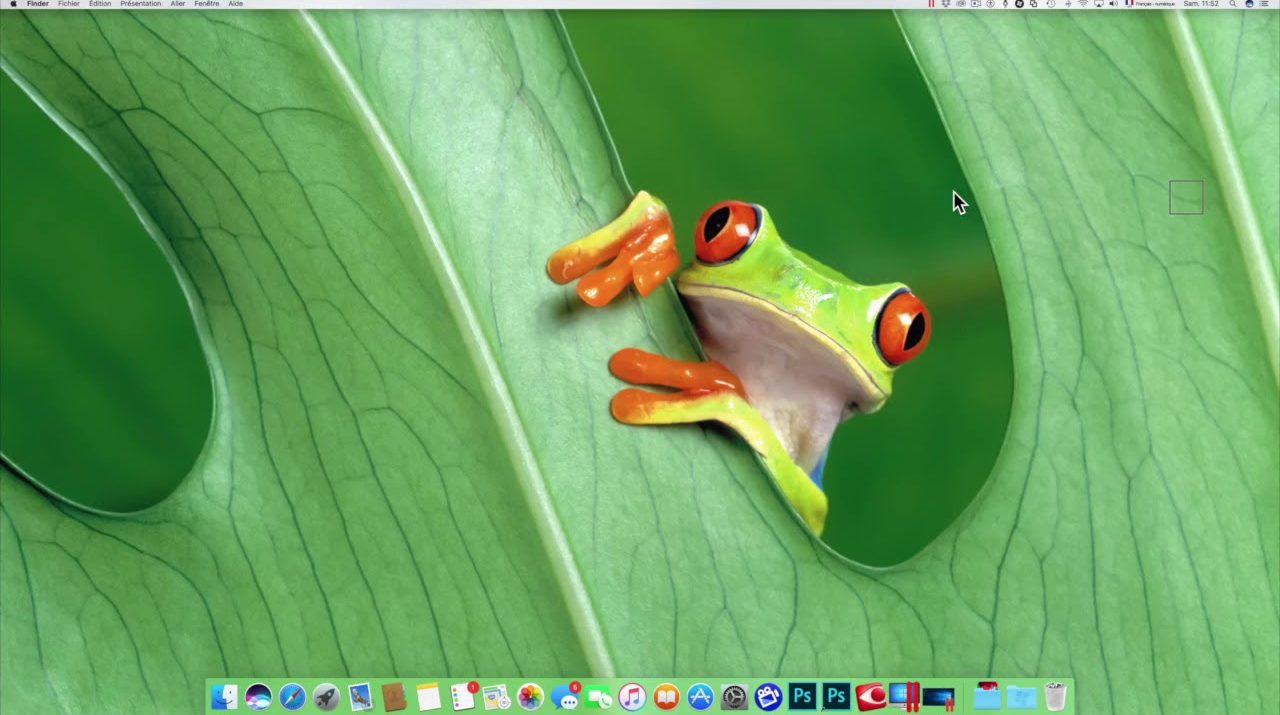Toggle Wi-Fi status menu in menu bar

(1082, 4)
